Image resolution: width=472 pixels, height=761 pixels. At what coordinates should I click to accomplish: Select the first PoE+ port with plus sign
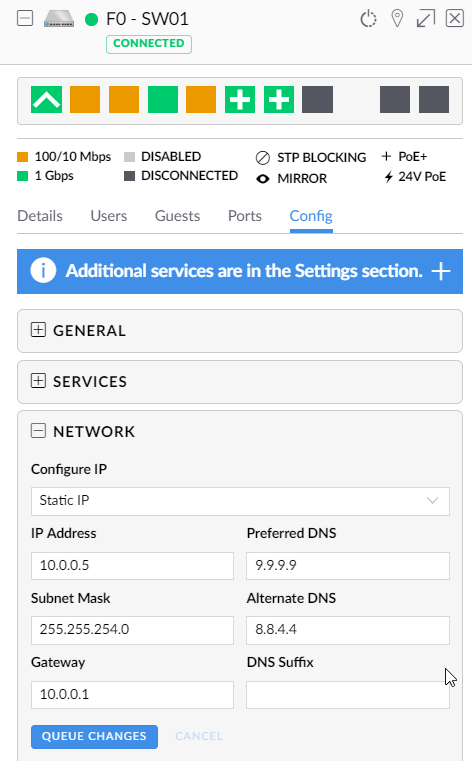240,99
